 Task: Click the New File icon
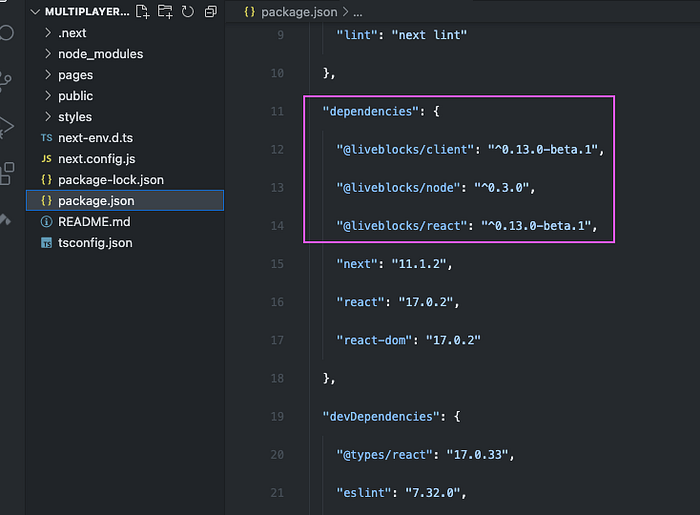point(143,12)
